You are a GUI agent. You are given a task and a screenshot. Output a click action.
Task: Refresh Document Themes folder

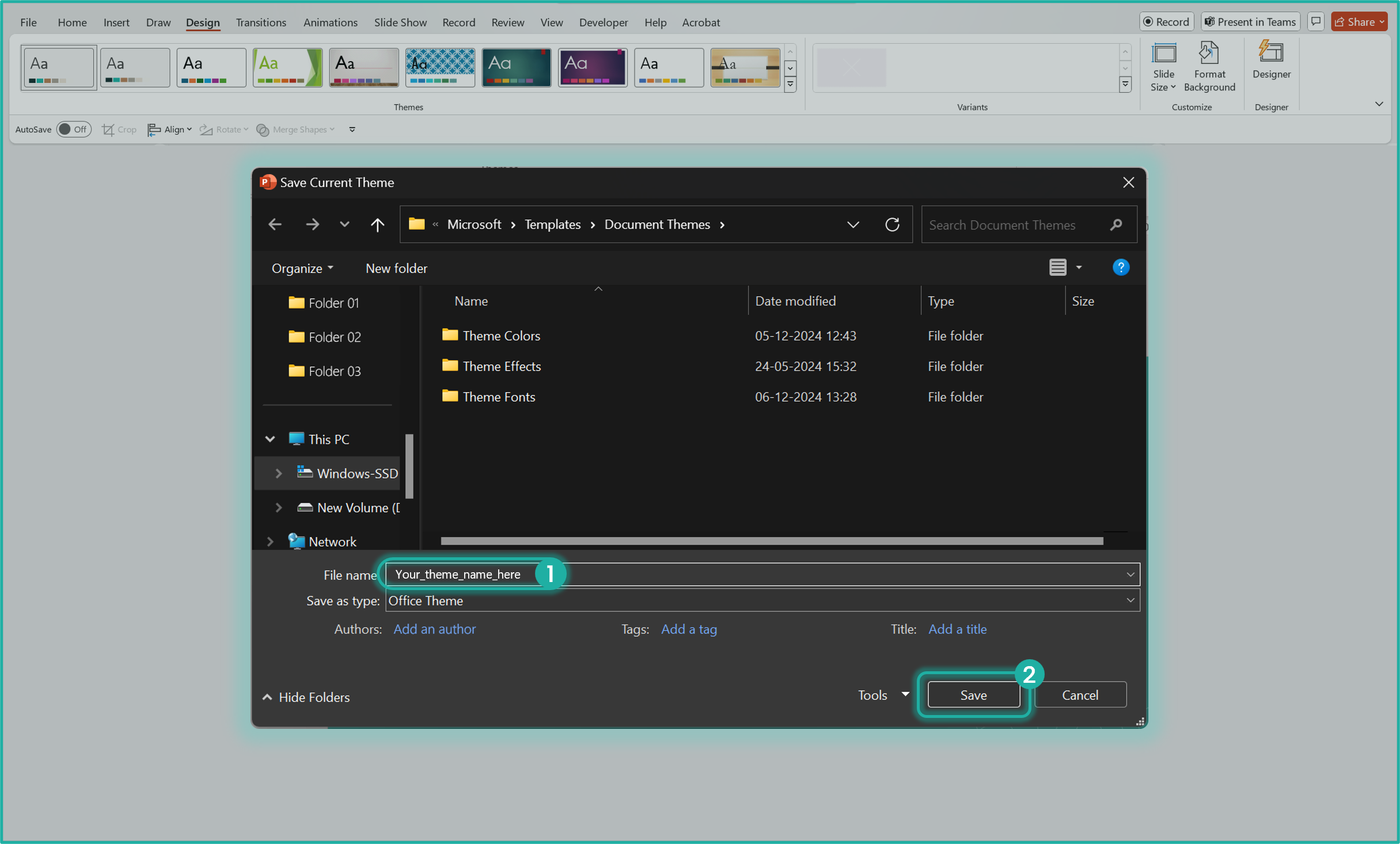pyautogui.click(x=892, y=225)
